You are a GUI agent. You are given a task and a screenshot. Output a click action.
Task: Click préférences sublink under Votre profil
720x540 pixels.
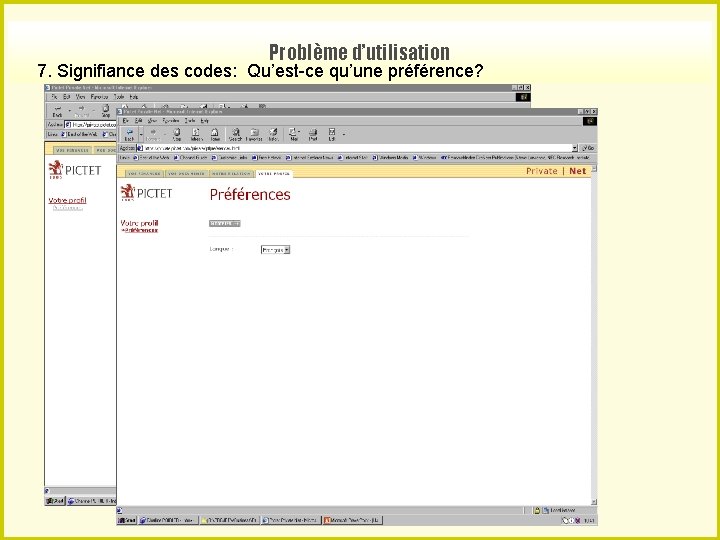point(141,230)
